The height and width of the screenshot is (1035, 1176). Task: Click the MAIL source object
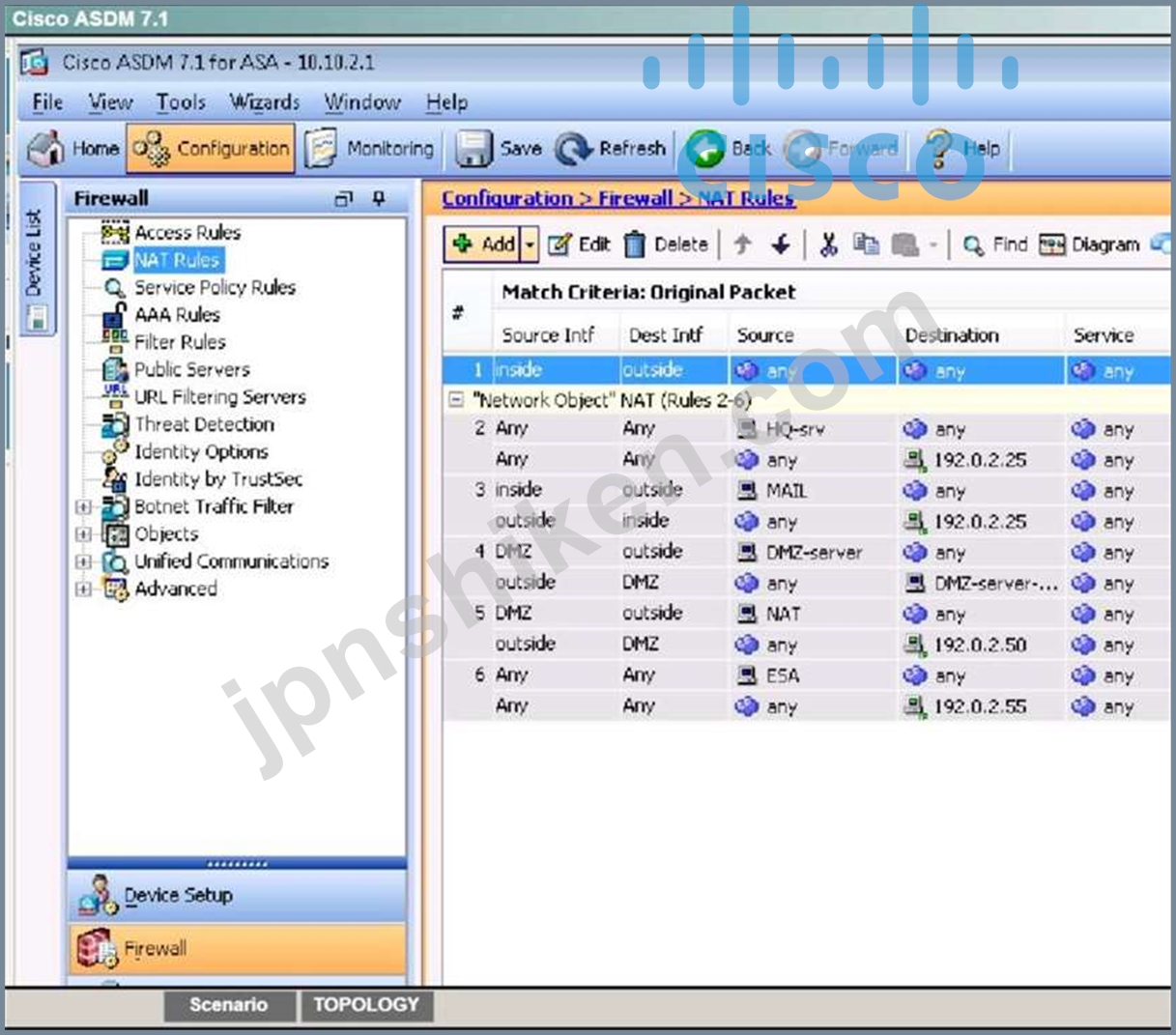pyautogui.click(x=772, y=491)
